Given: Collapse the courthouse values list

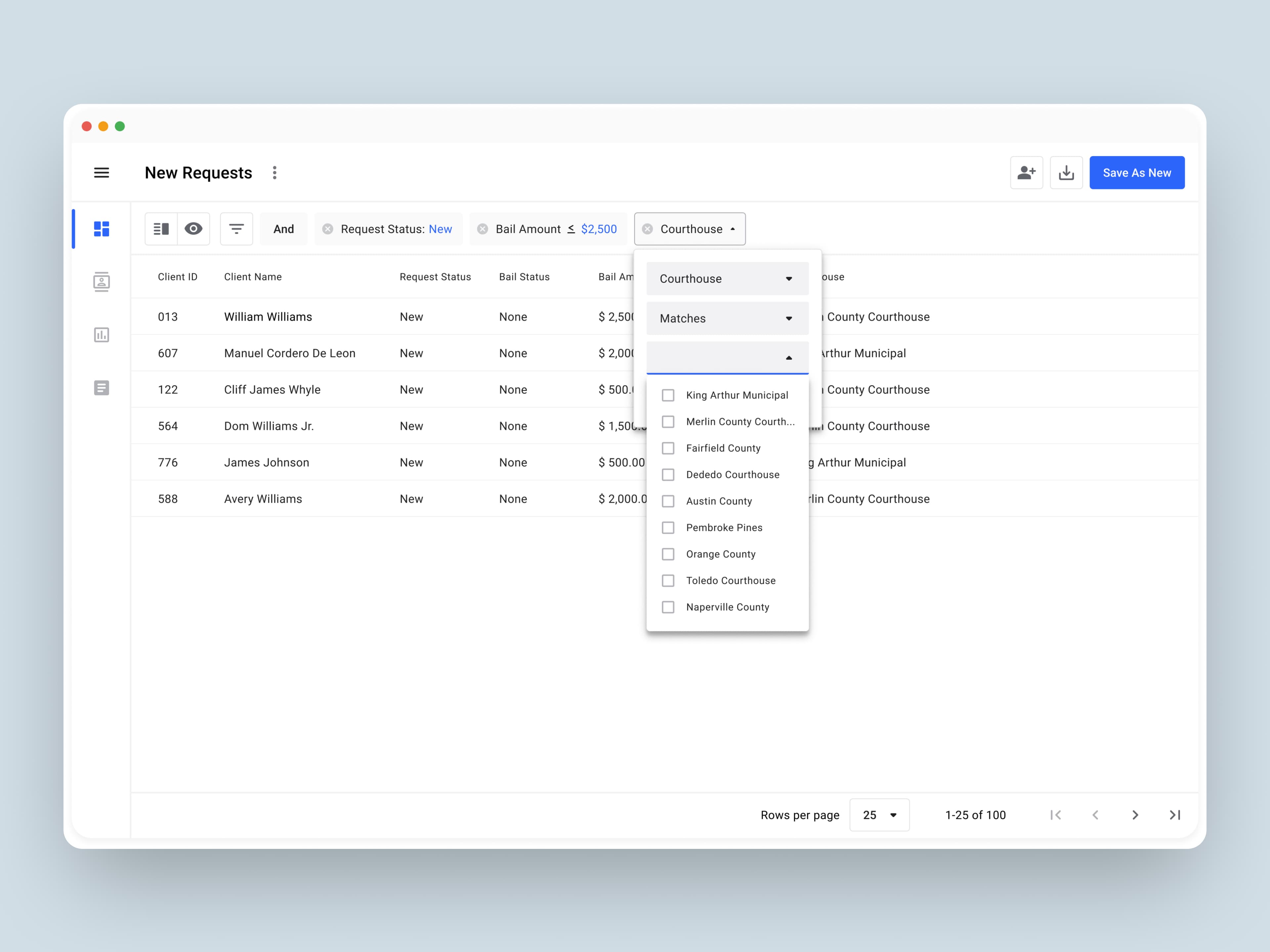Looking at the screenshot, I should tap(789, 358).
